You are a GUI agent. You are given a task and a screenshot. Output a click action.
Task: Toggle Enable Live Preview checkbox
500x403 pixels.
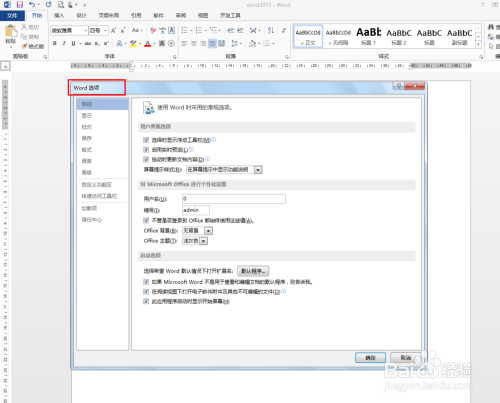tap(146, 150)
